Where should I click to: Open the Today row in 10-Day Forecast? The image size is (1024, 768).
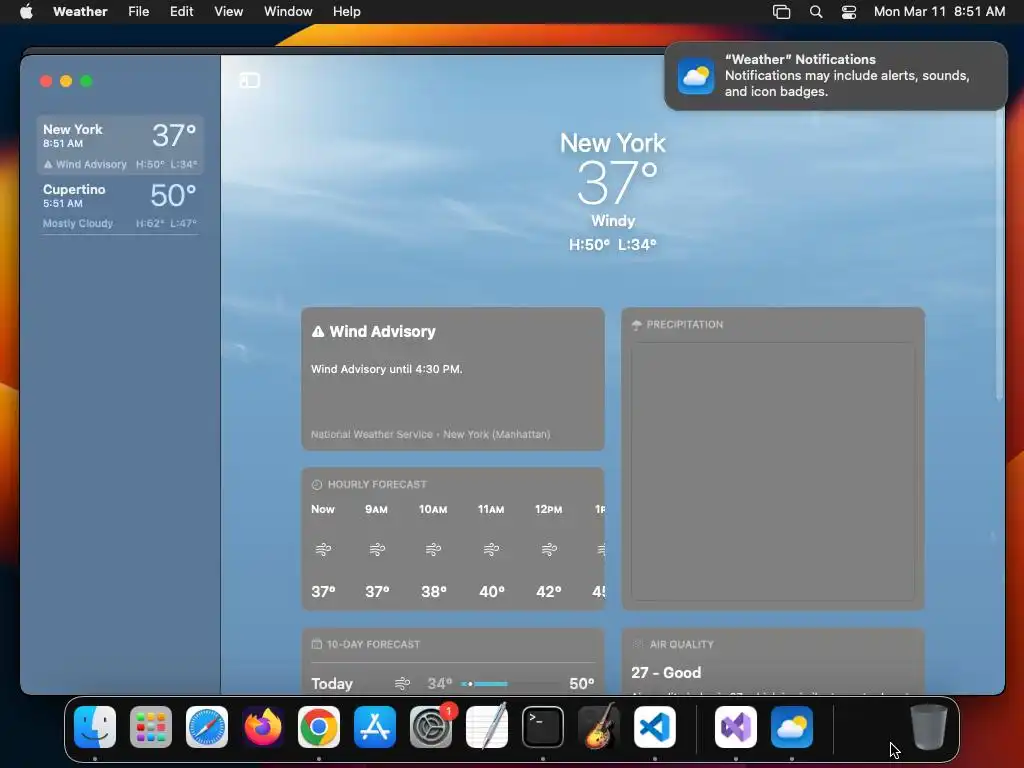[x=453, y=684]
